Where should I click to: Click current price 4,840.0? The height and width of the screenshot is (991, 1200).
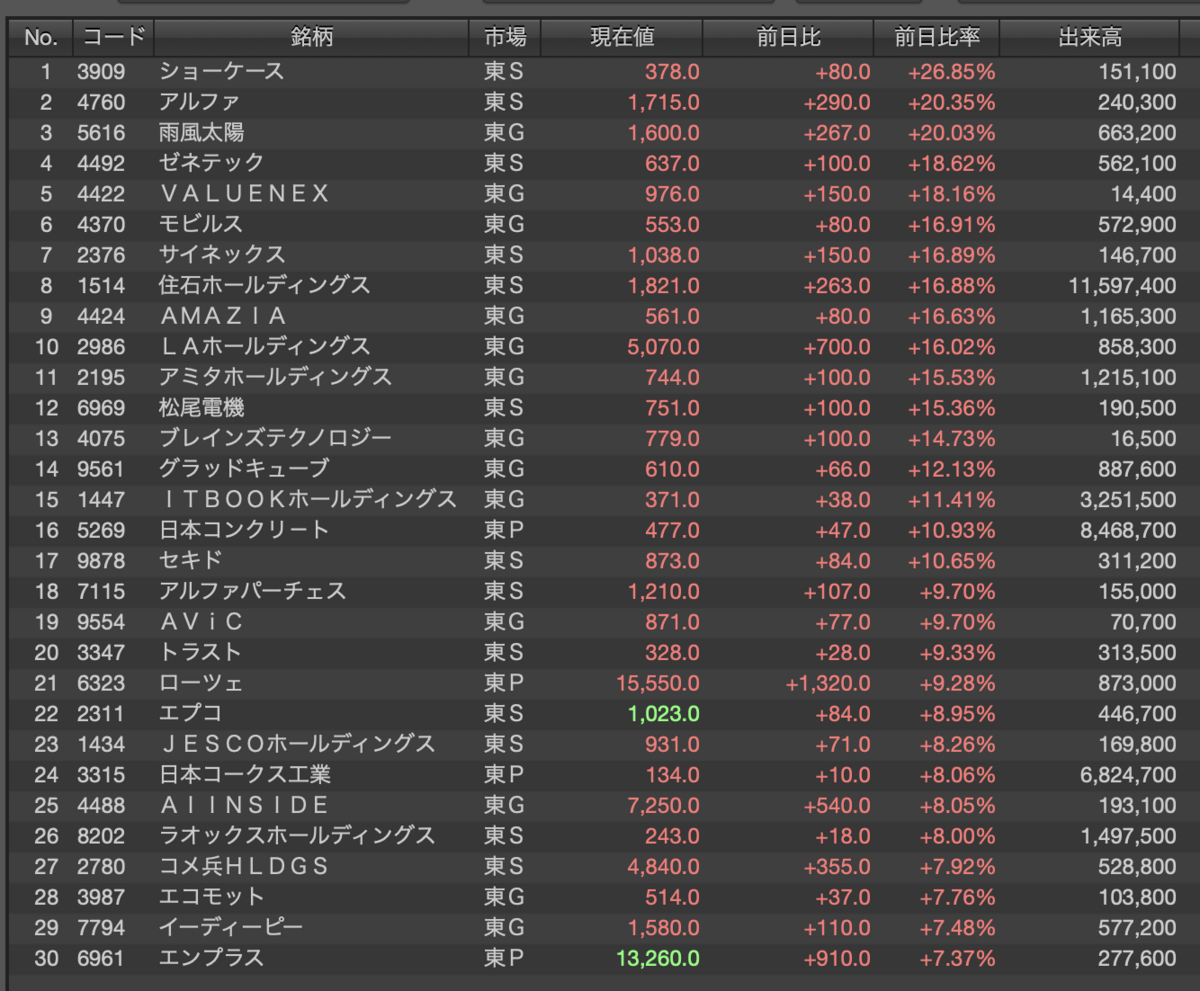click(x=663, y=866)
